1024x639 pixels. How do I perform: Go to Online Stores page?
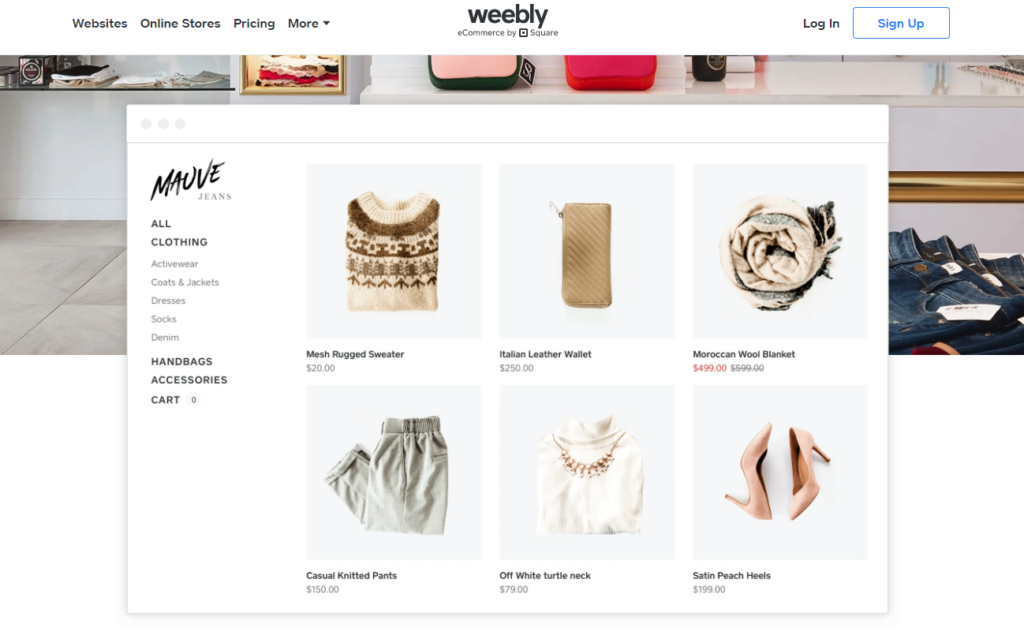(x=180, y=24)
